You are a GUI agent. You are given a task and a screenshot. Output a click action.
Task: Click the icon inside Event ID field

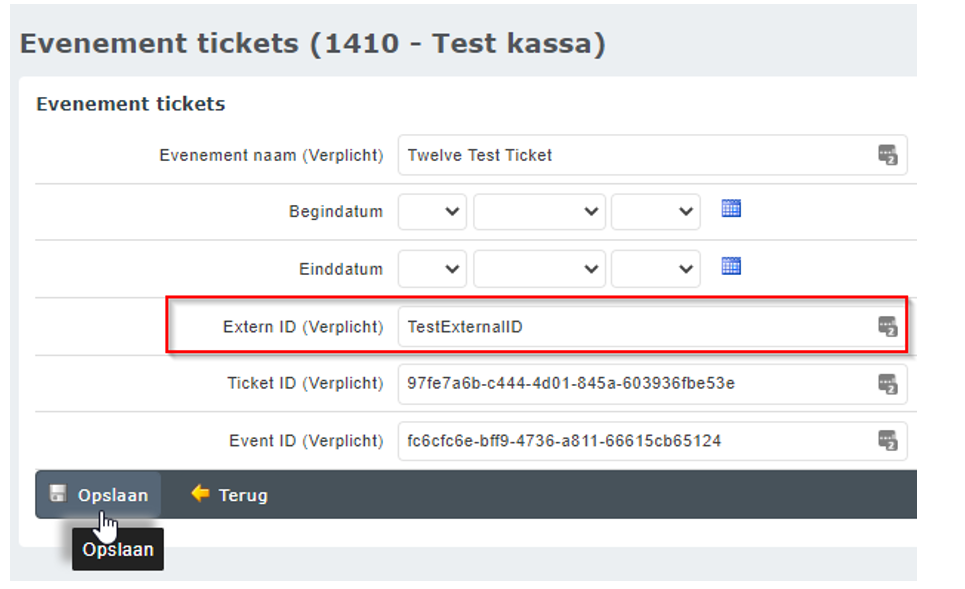(x=887, y=440)
